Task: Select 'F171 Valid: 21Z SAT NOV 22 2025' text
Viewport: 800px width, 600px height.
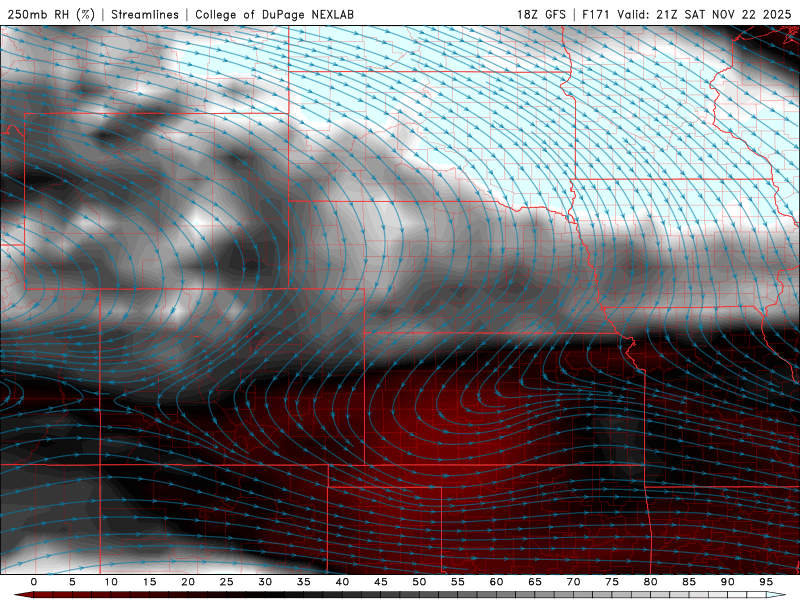Action: pos(687,14)
